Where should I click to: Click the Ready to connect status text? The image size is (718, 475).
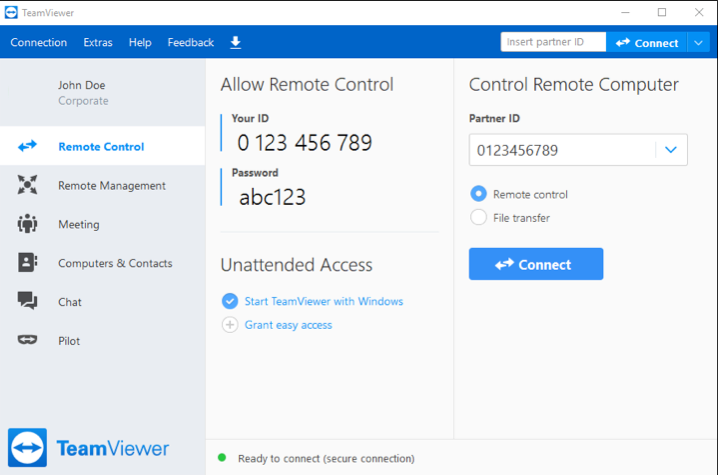pos(326,459)
